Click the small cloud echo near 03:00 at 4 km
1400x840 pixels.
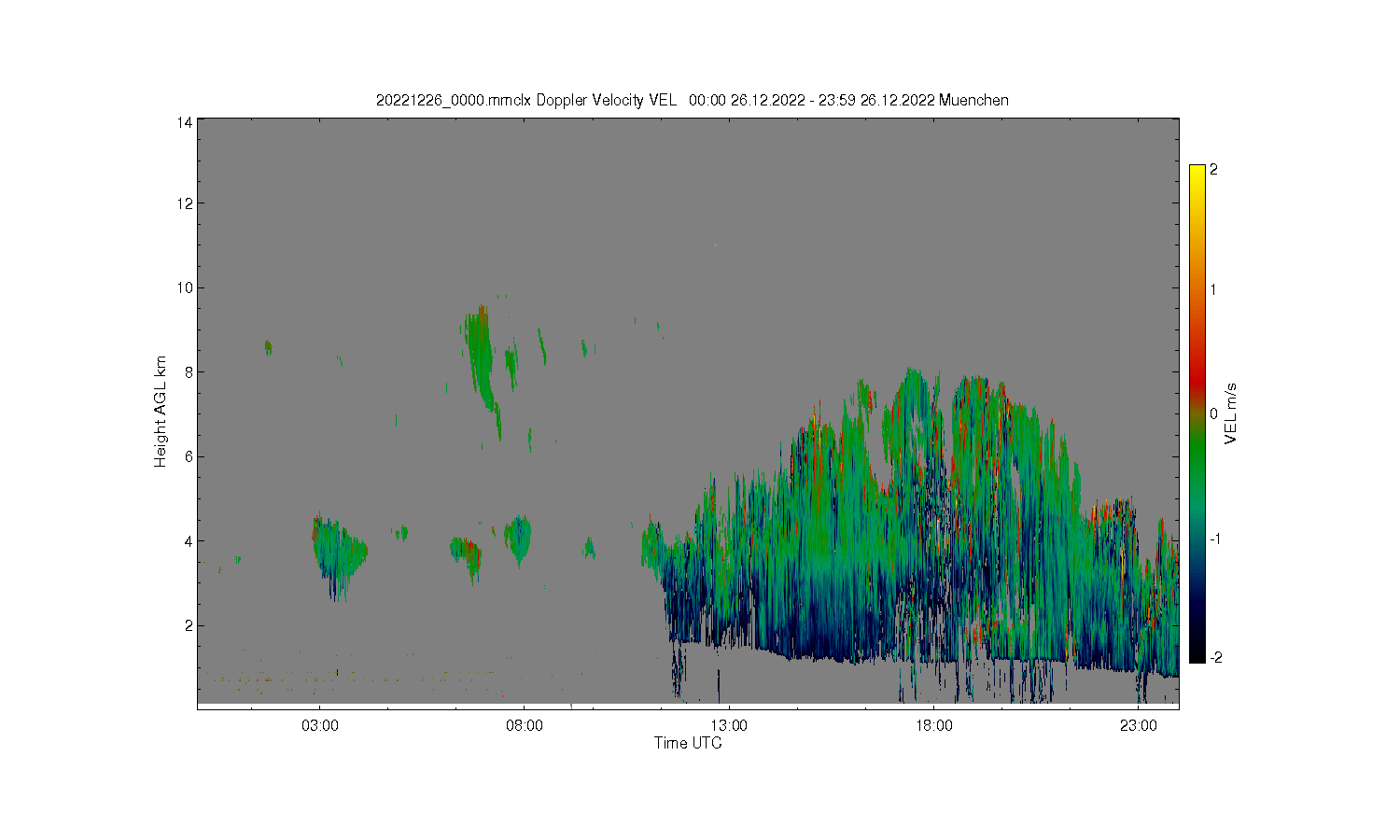[338, 555]
